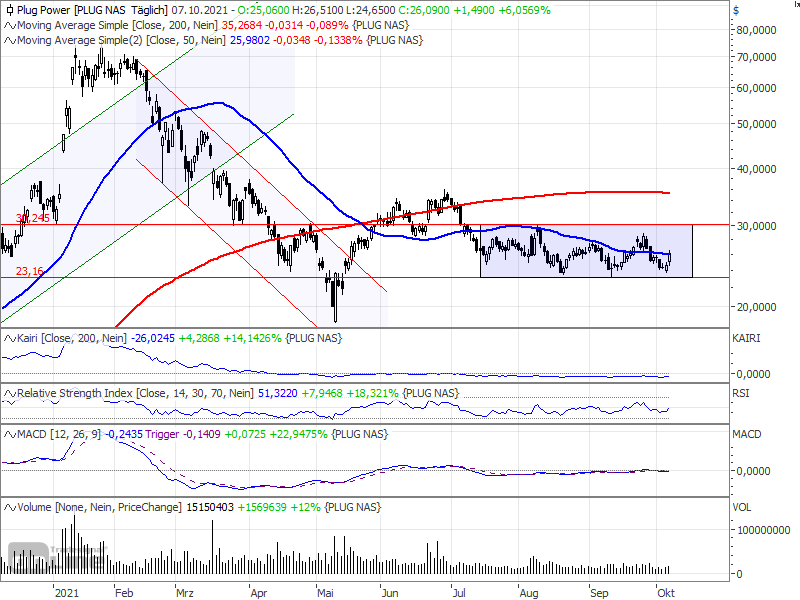Click the VOL panel label on the right axis

tap(741, 507)
